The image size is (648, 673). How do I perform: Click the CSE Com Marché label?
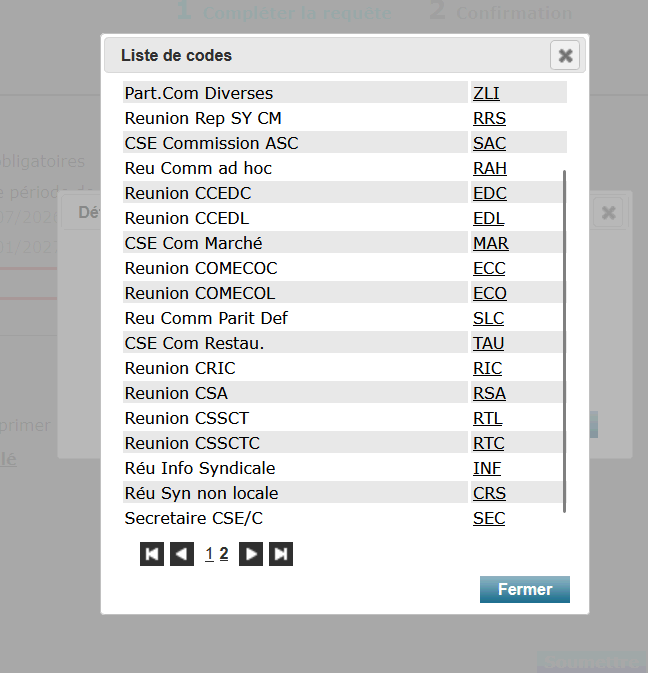193,243
